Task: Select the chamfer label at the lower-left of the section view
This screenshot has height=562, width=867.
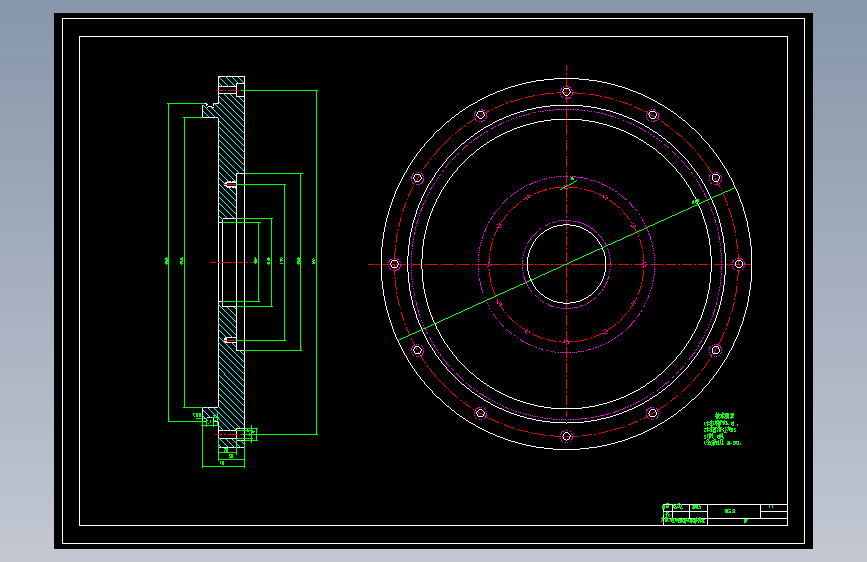Action: [196, 414]
